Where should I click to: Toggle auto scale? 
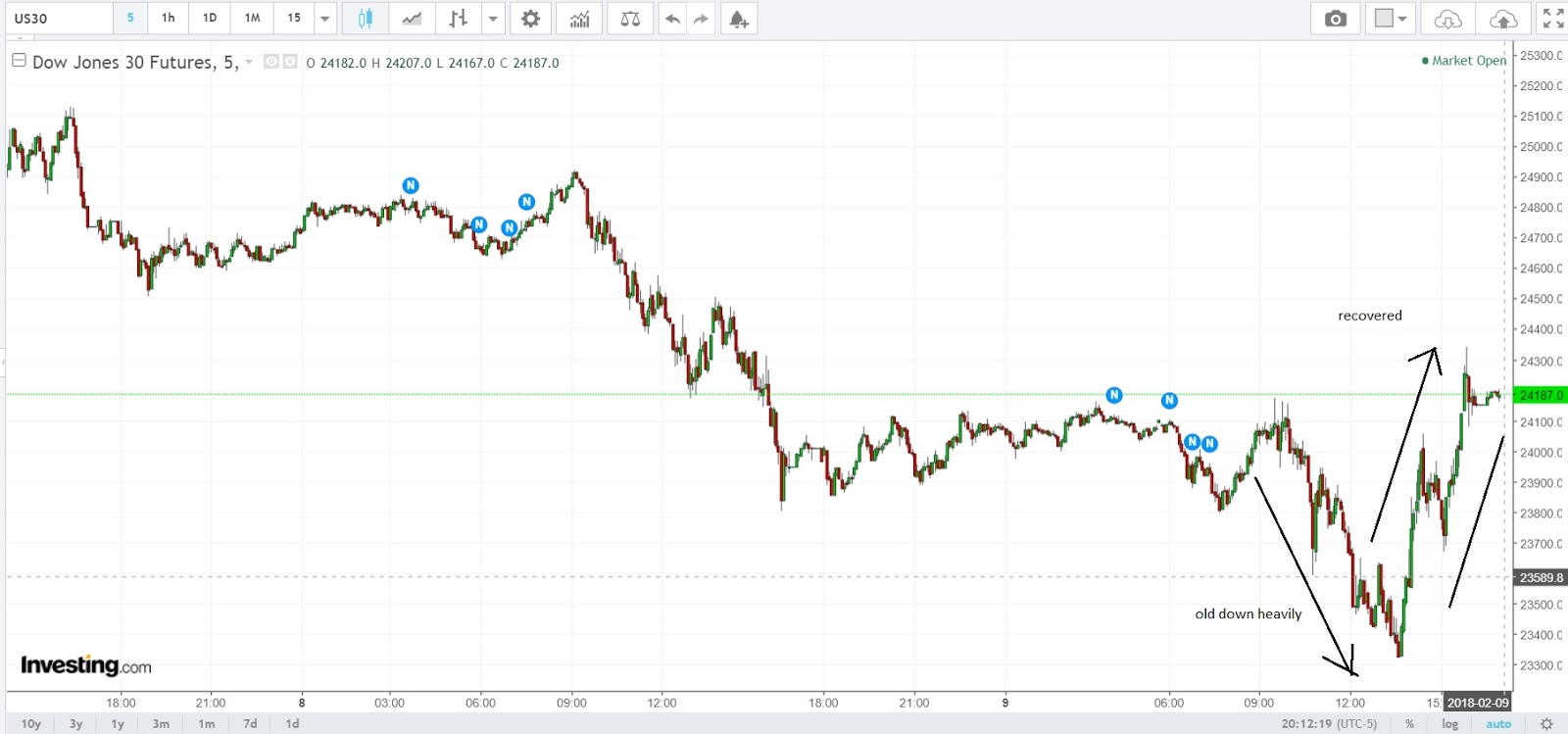[x=1498, y=724]
